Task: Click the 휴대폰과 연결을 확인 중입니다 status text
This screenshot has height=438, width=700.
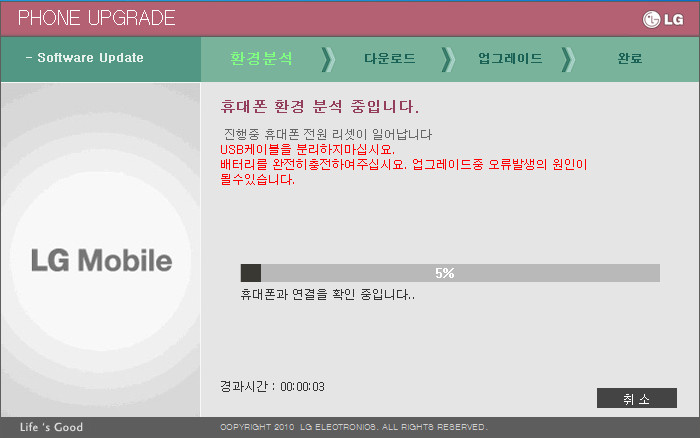Action: tap(327, 295)
